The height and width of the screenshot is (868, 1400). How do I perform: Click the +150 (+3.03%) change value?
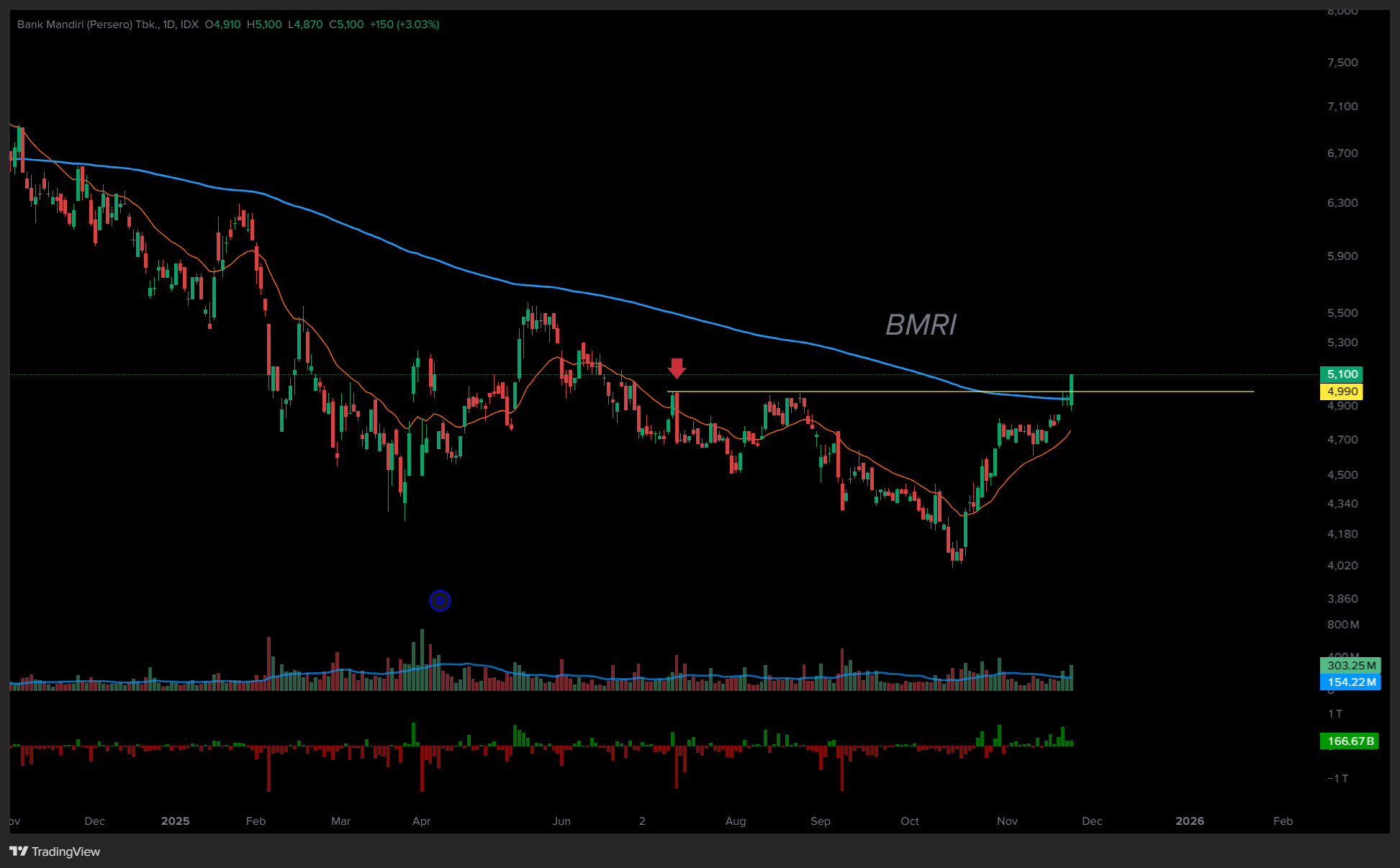click(404, 24)
